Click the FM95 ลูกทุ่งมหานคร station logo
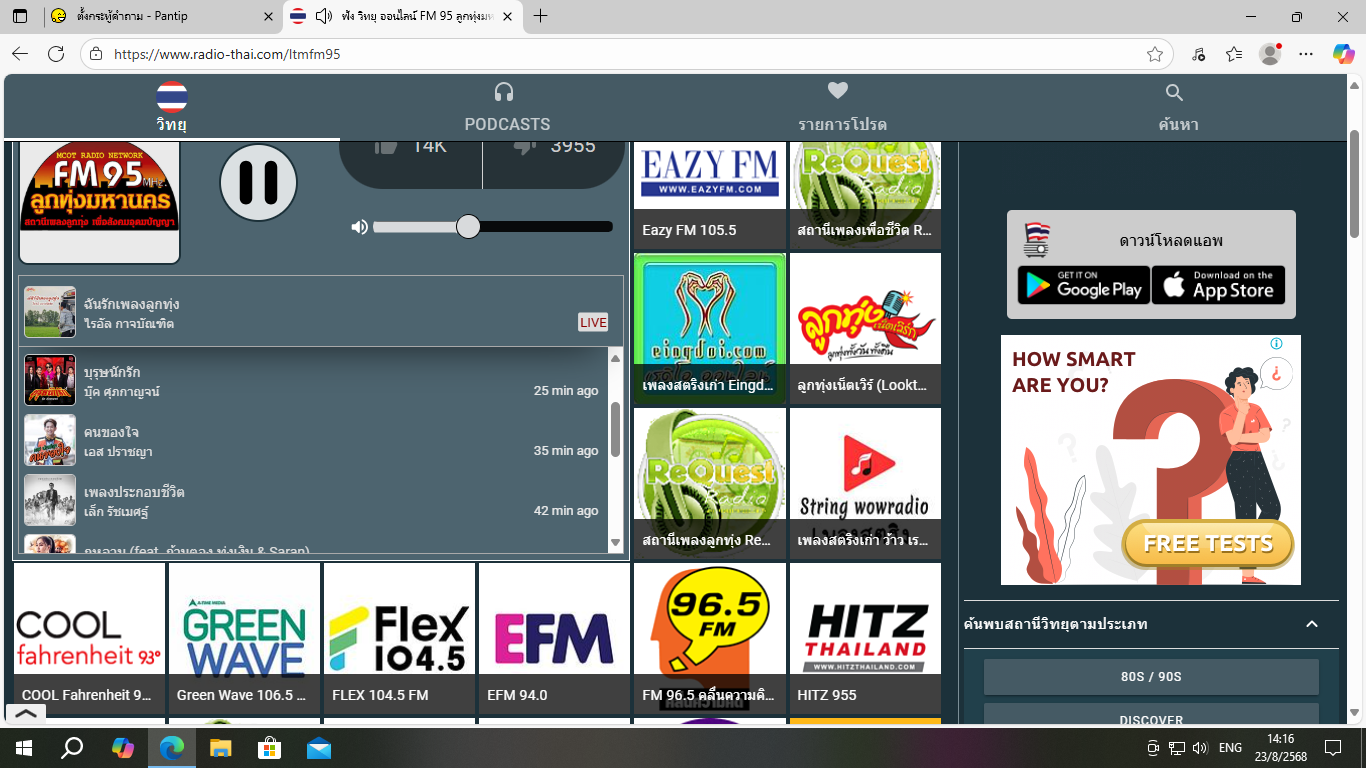This screenshot has height=768, width=1366. [100, 202]
